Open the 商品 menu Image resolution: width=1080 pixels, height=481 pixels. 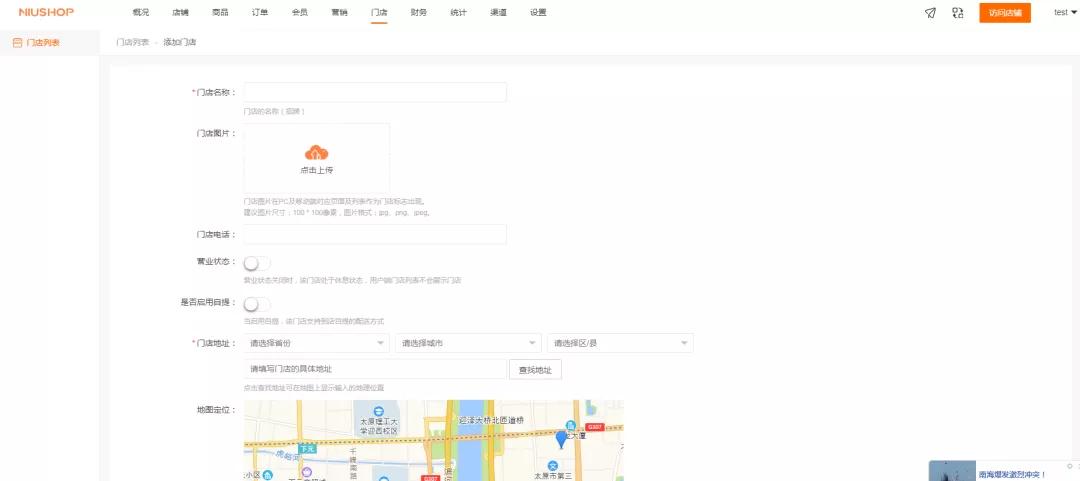click(220, 12)
